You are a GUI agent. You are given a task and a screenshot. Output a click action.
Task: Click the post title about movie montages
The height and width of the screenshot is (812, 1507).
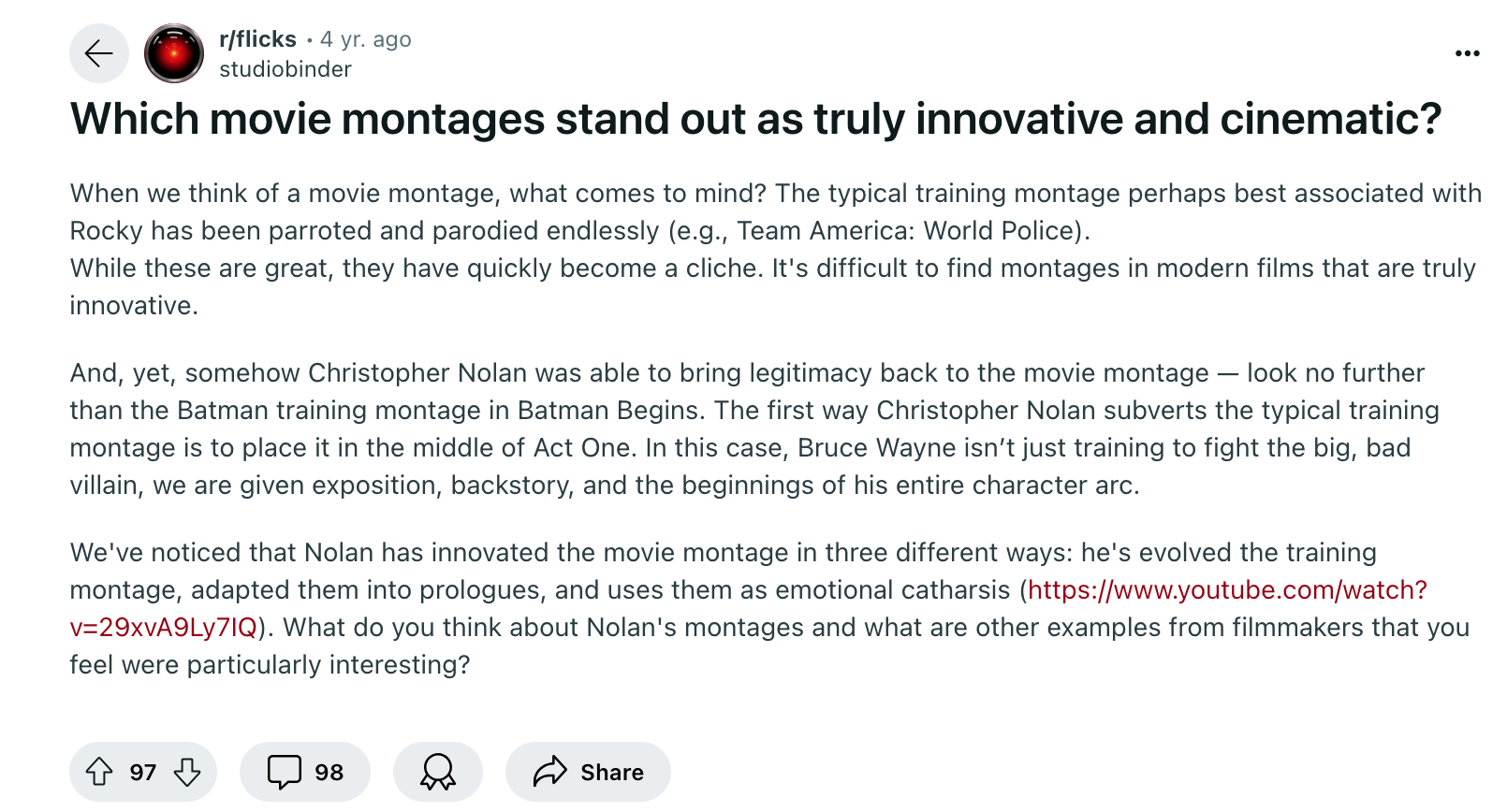pos(755,119)
